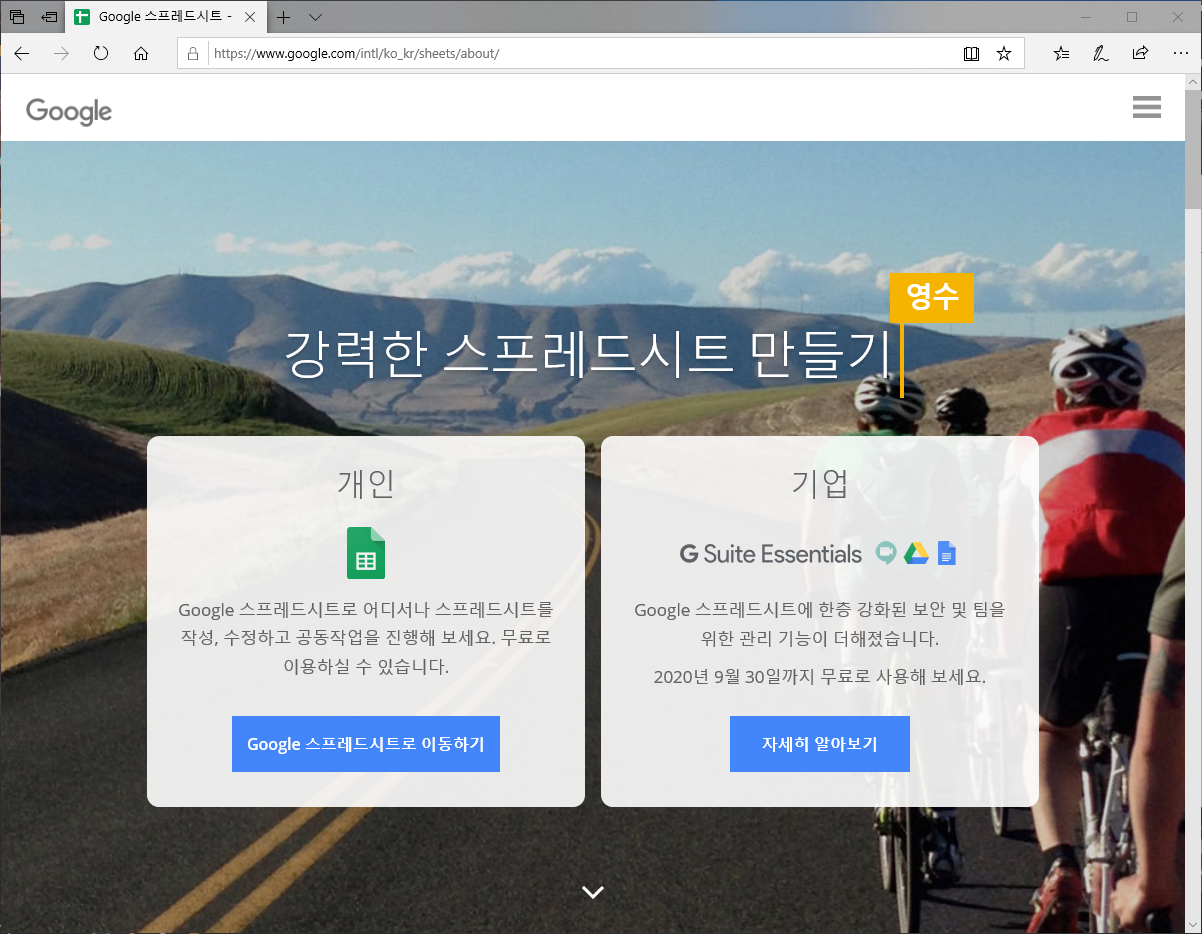Go to the home page icon
The height and width of the screenshot is (934, 1202).
click(141, 53)
